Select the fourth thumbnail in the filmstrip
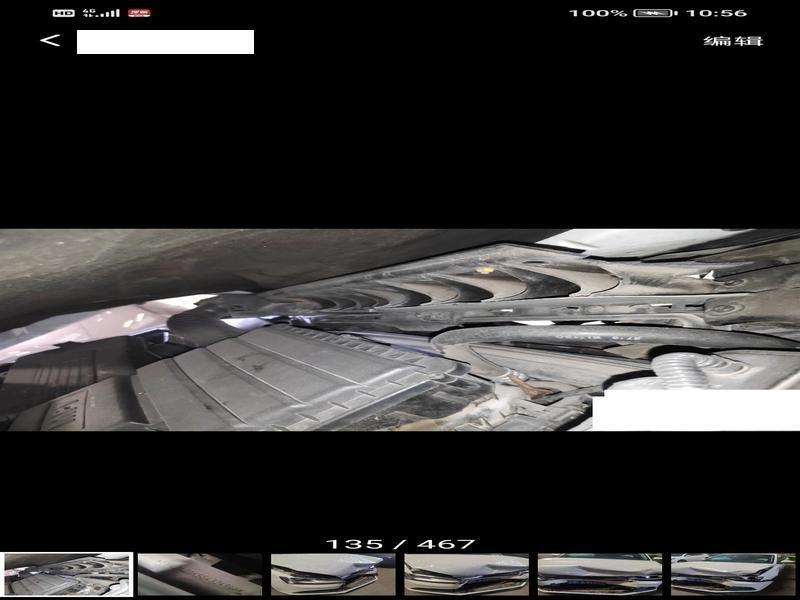The width and height of the screenshot is (800, 600). tap(466, 574)
